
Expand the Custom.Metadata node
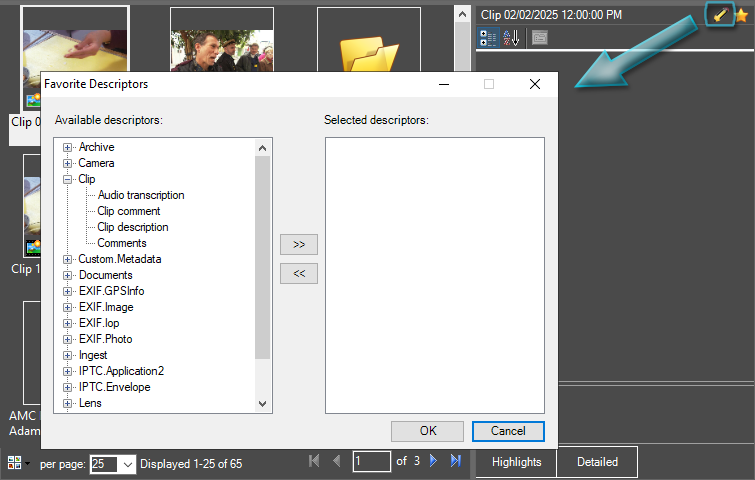click(x=67, y=259)
